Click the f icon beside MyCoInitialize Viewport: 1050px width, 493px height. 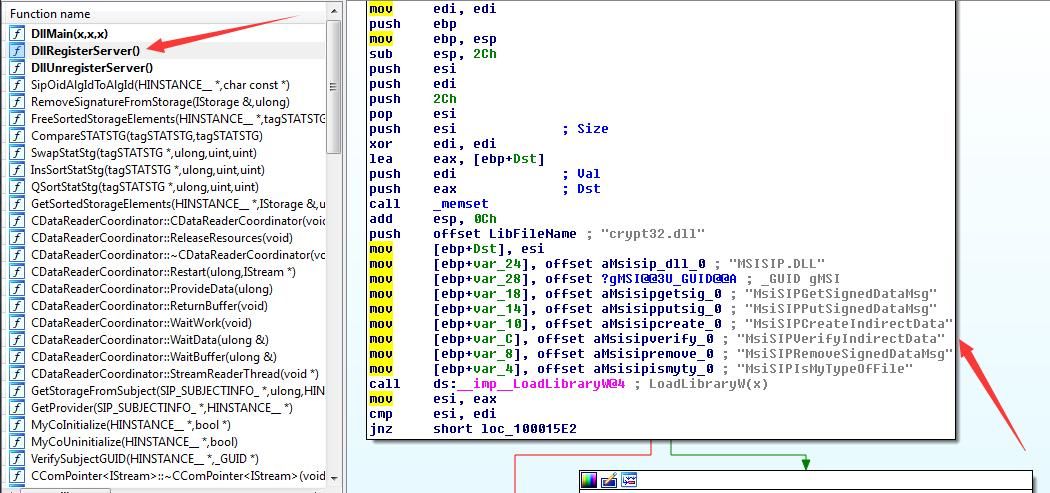(x=16, y=425)
